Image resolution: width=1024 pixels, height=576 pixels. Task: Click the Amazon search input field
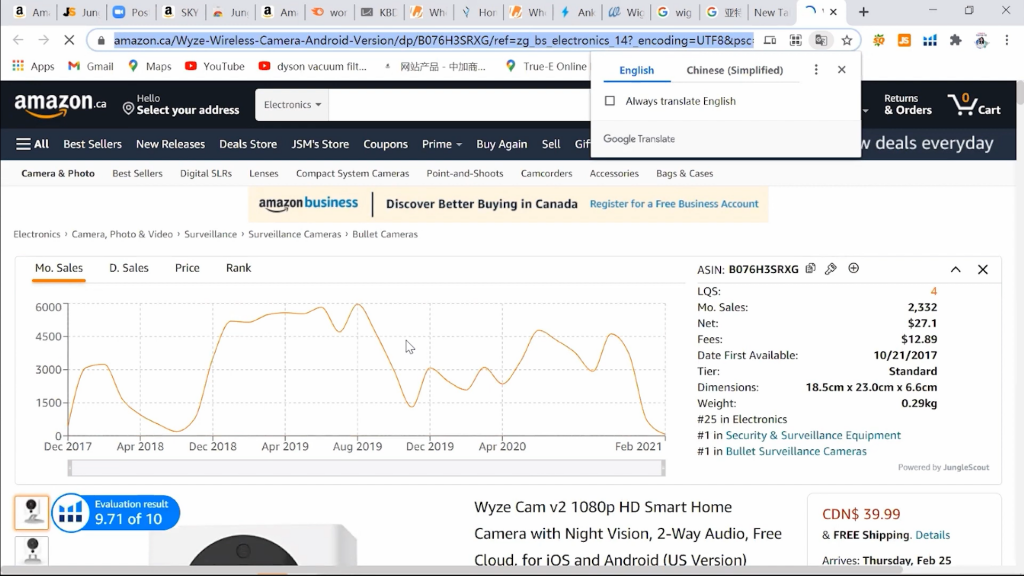pyautogui.click(x=460, y=104)
